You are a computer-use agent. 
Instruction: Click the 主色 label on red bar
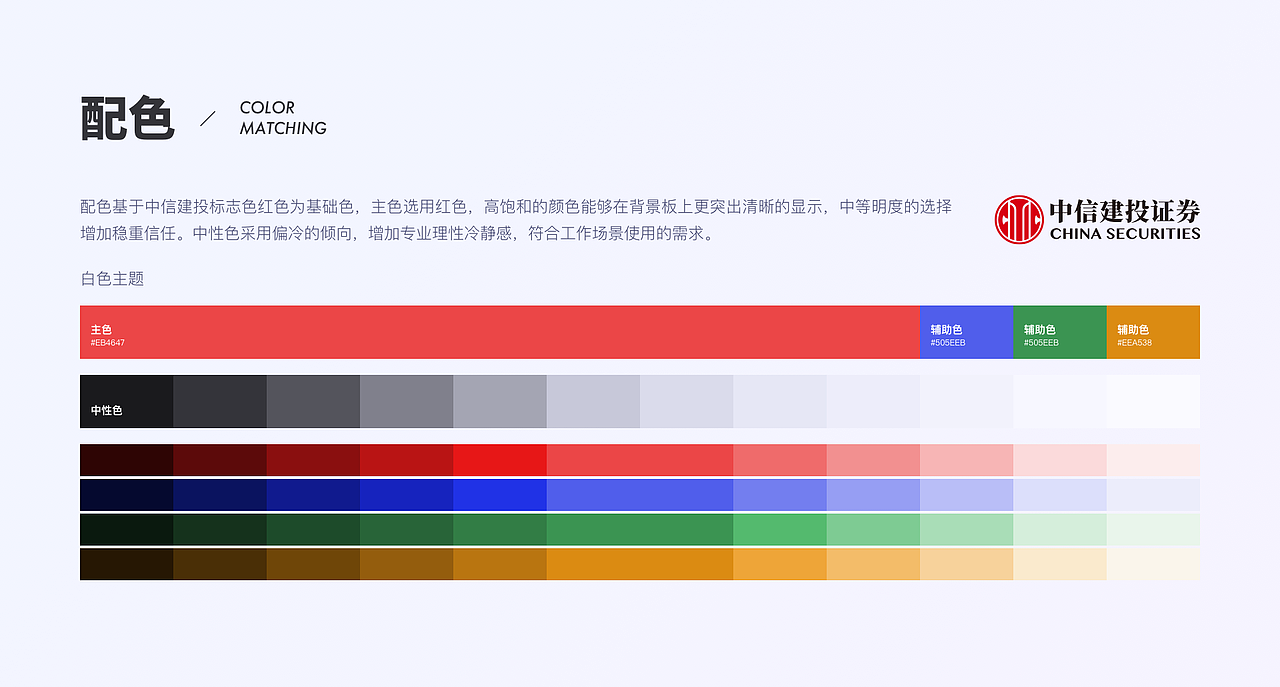(99, 328)
